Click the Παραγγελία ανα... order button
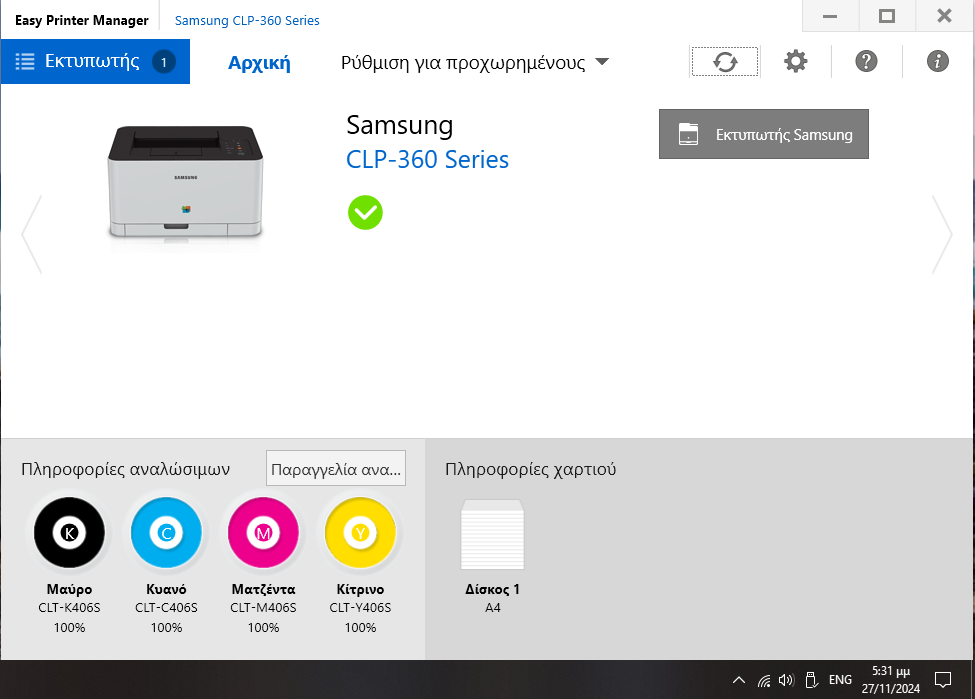The image size is (975, 699). 336,468
